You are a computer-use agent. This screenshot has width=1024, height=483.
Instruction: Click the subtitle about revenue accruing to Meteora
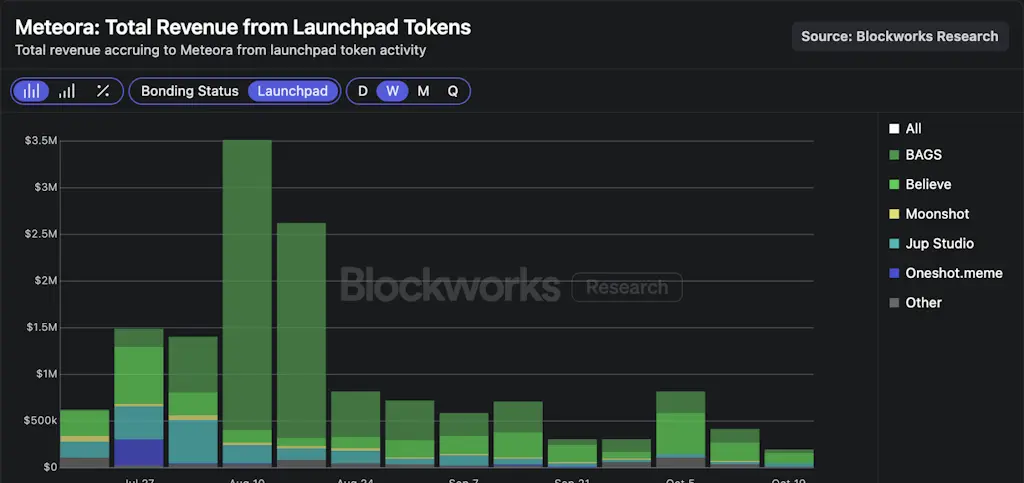pos(220,50)
